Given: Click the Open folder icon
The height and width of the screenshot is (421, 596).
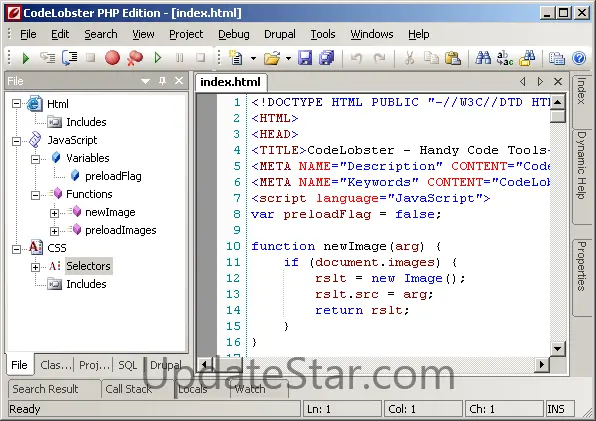Looking at the screenshot, I should click(x=272, y=58).
